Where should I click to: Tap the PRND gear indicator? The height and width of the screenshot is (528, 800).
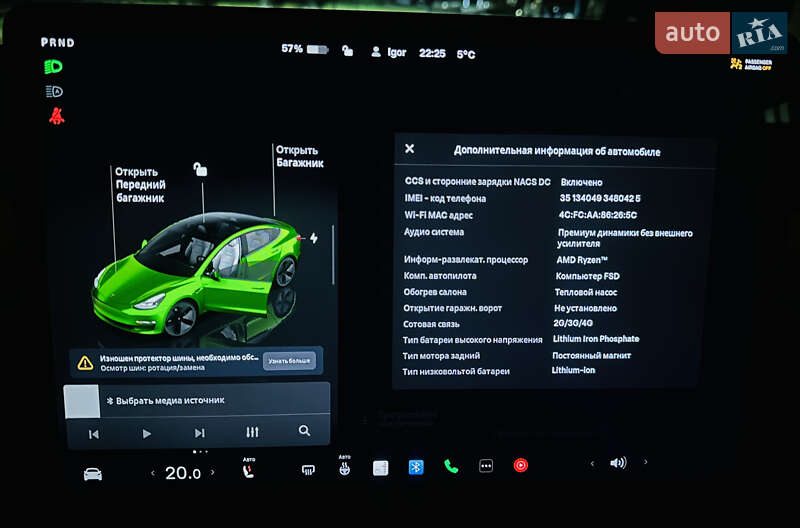coord(58,42)
